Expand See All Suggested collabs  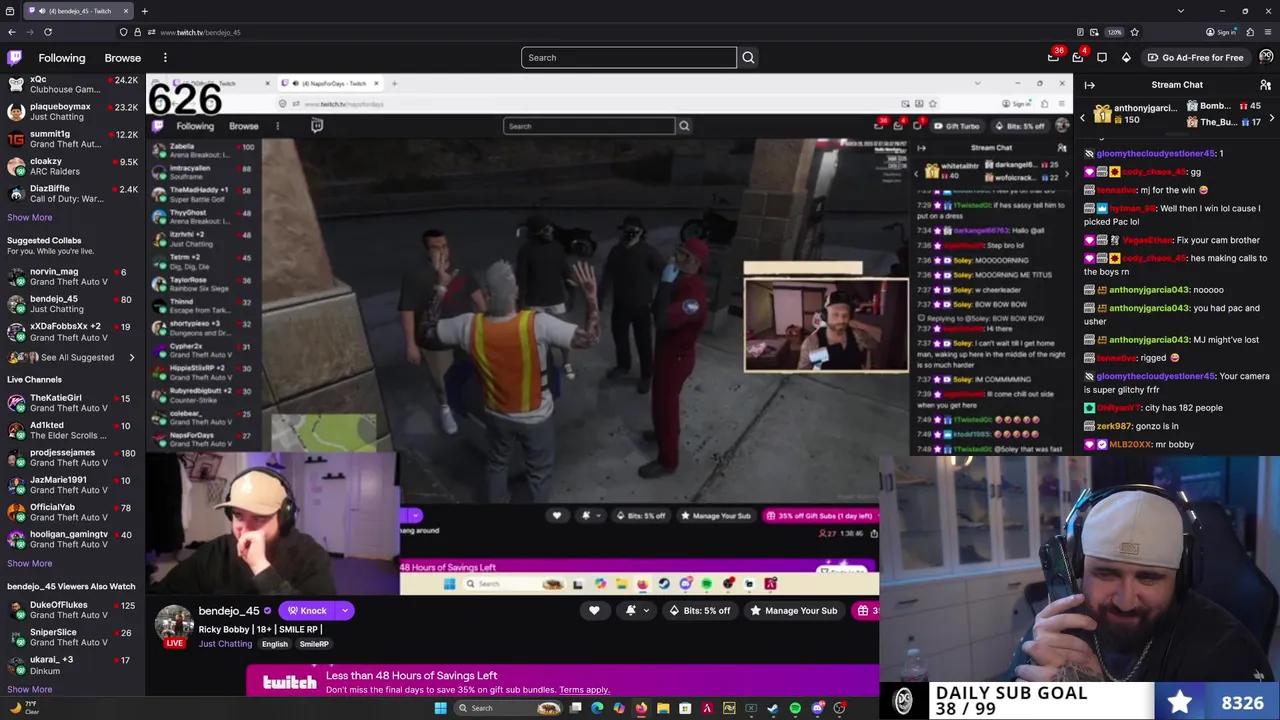[x=72, y=357]
